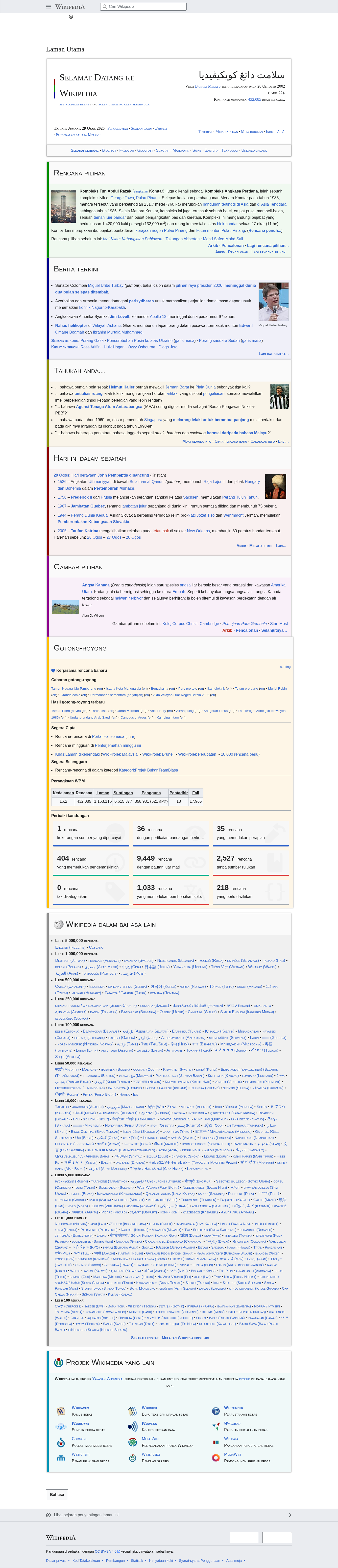Open Dasar privasi footer link
The image size is (338, 1568).
point(56,1561)
